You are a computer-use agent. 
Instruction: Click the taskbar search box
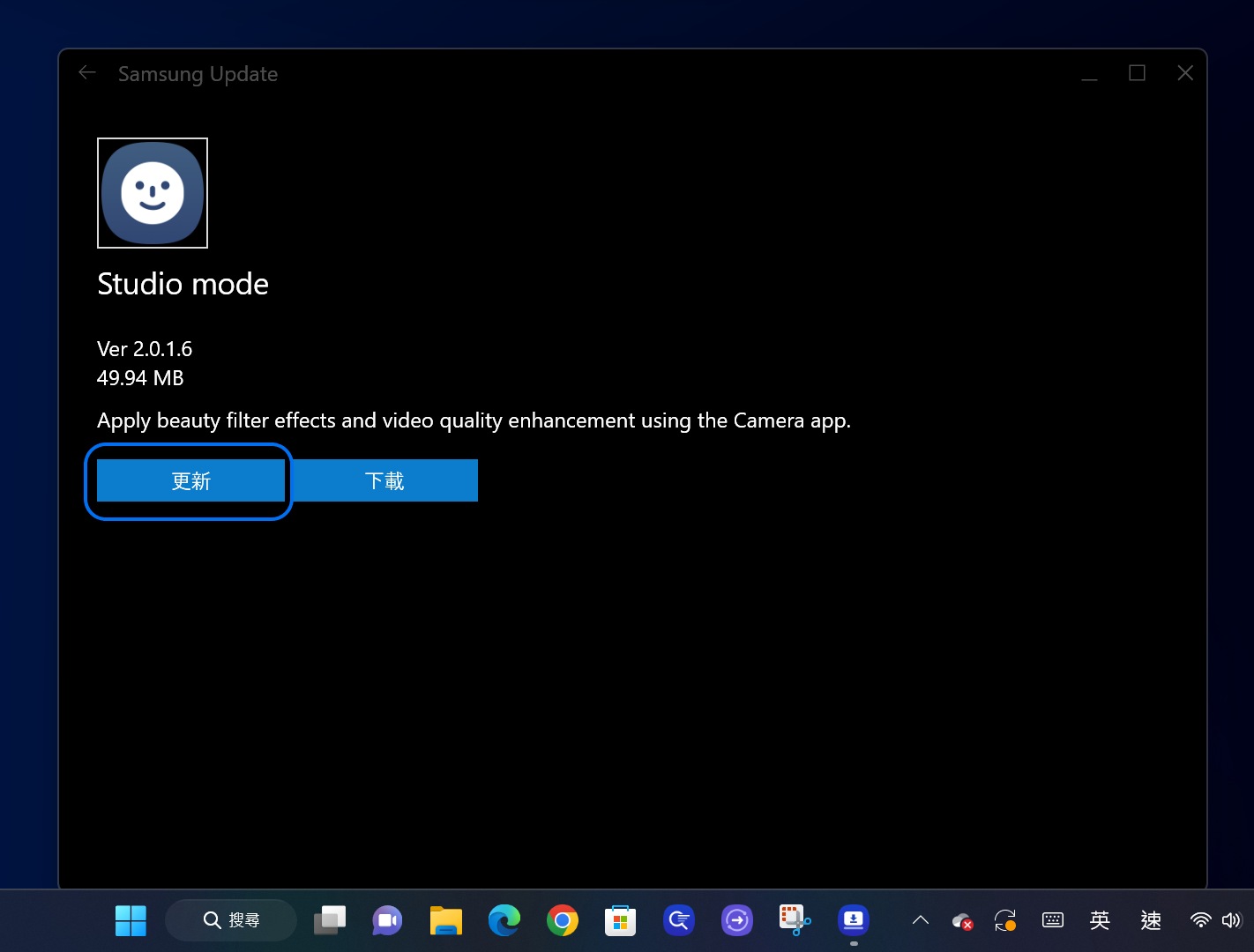(231, 920)
